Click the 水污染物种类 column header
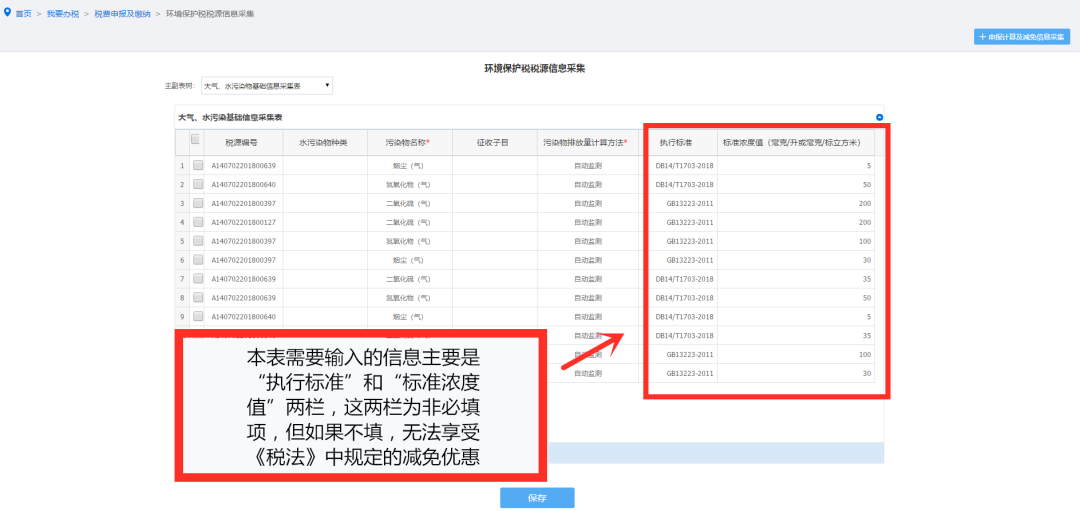The height and width of the screenshot is (511, 1080). click(x=323, y=143)
